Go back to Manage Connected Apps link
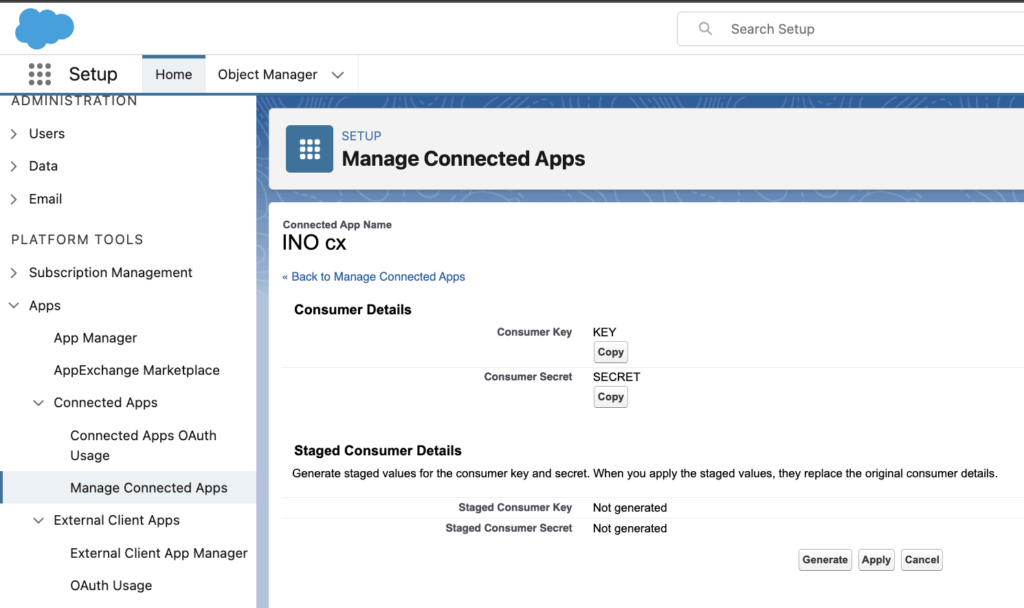 374,277
